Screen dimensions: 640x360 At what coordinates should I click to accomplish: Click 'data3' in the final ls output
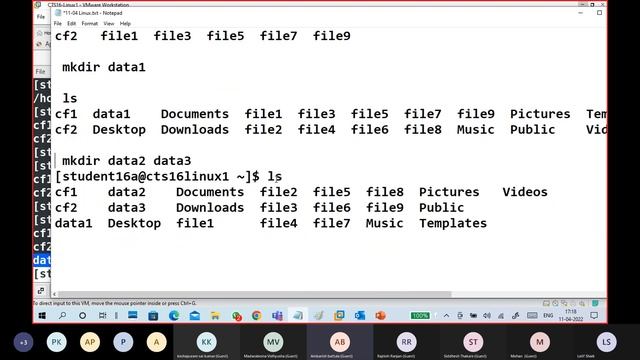(127, 208)
